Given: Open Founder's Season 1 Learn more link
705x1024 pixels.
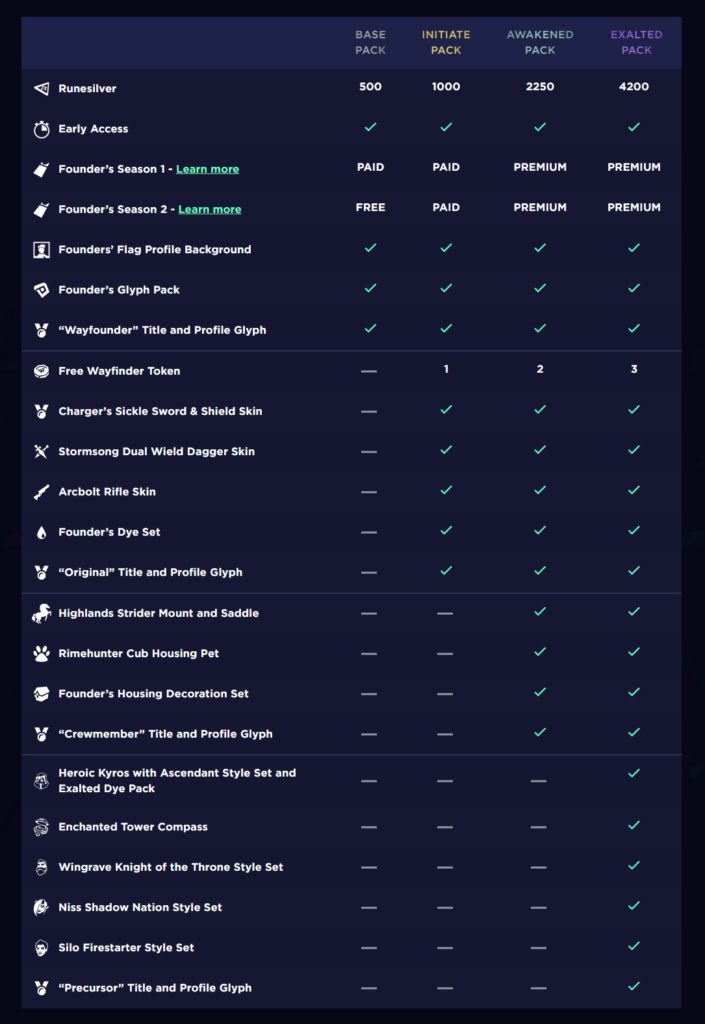Looking at the screenshot, I should tap(207, 169).
